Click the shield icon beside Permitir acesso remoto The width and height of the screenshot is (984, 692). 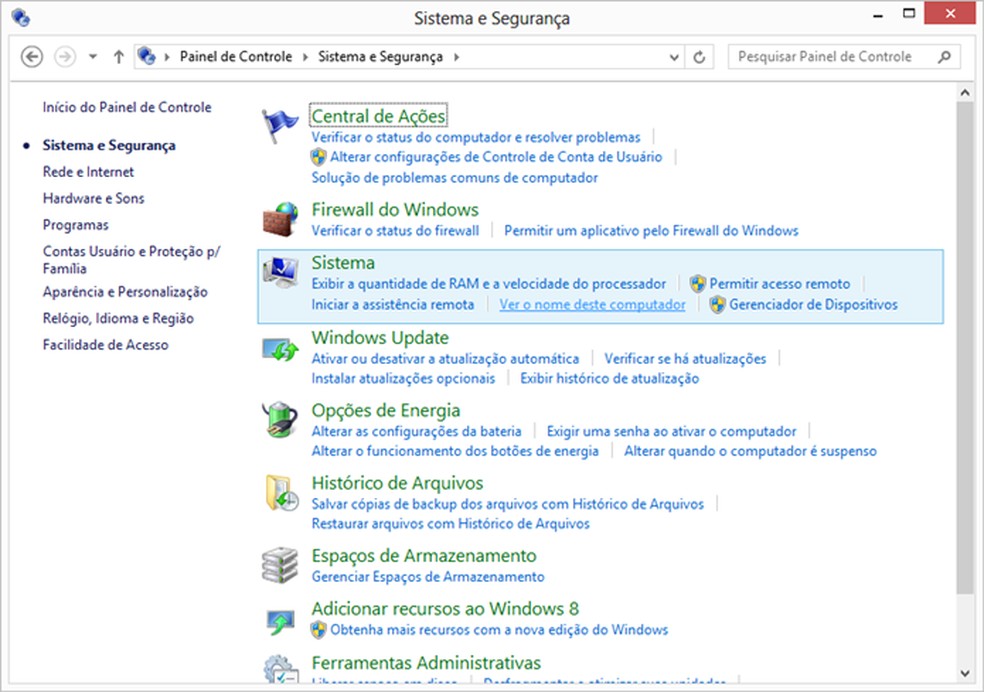(x=697, y=284)
